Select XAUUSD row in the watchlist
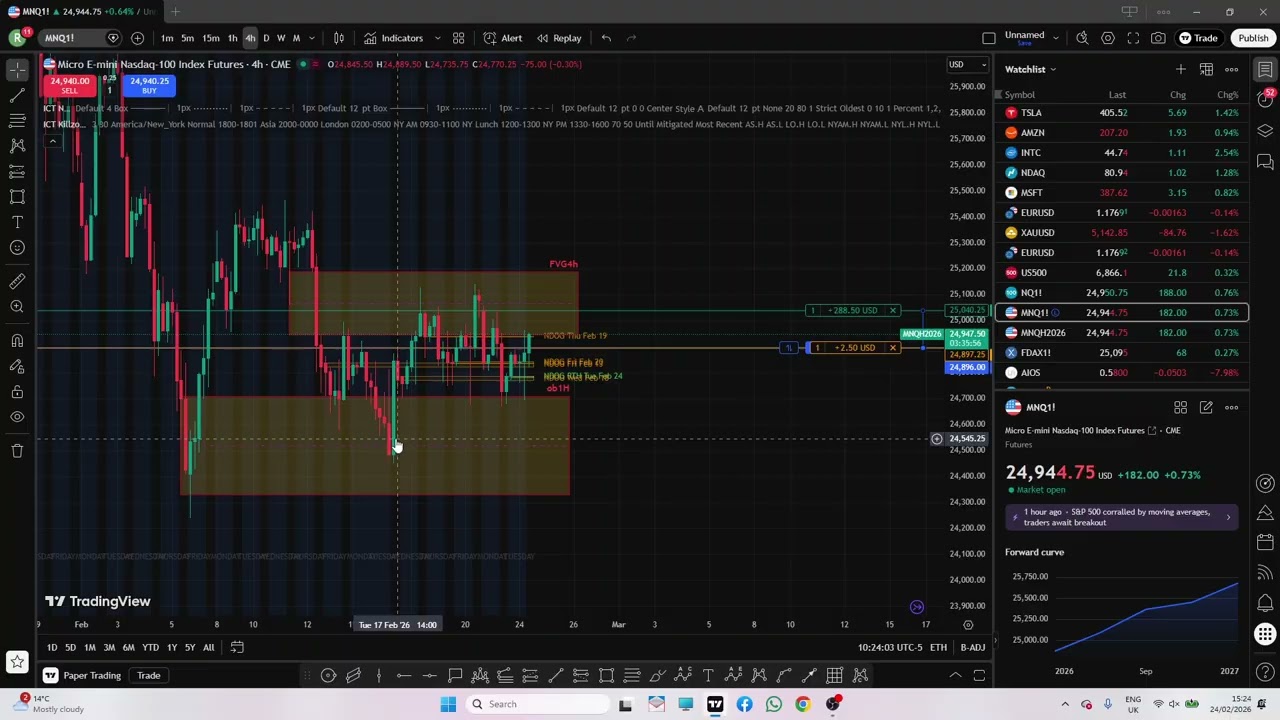This screenshot has width=1280, height=720. [1120, 233]
